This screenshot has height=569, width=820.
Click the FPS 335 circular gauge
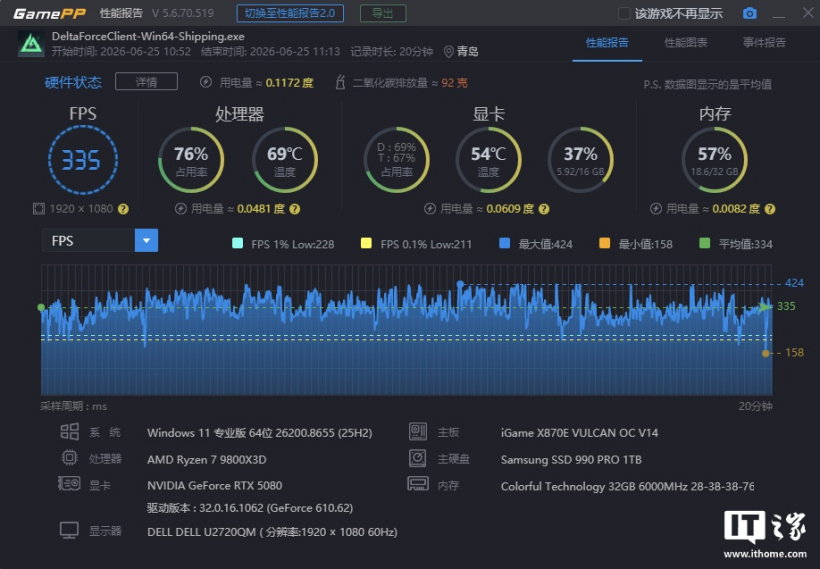83,160
